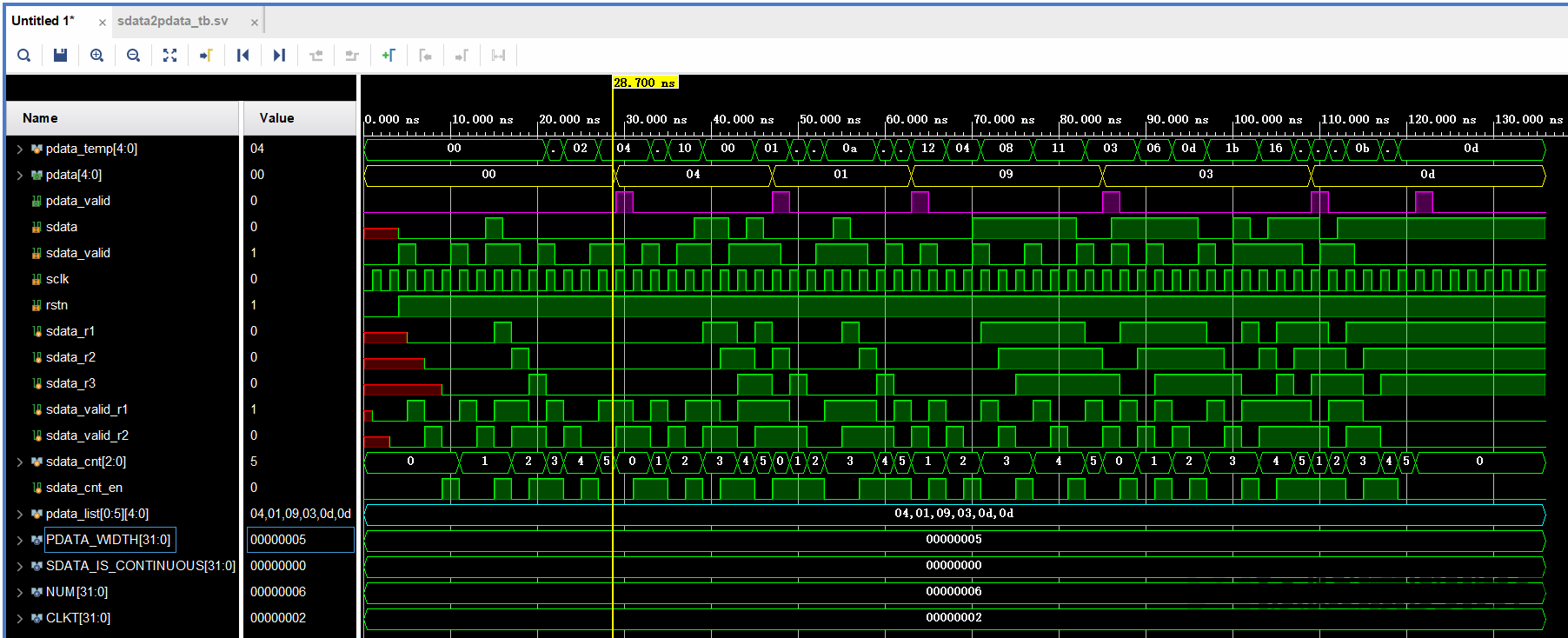Click the yellow 28.700 ns cursor label

[x=645, y=83]
